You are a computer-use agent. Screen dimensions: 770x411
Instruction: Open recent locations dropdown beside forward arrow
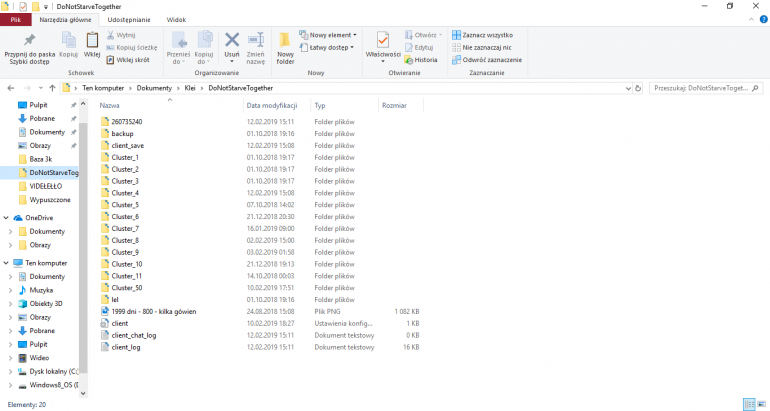coord(40,88)
